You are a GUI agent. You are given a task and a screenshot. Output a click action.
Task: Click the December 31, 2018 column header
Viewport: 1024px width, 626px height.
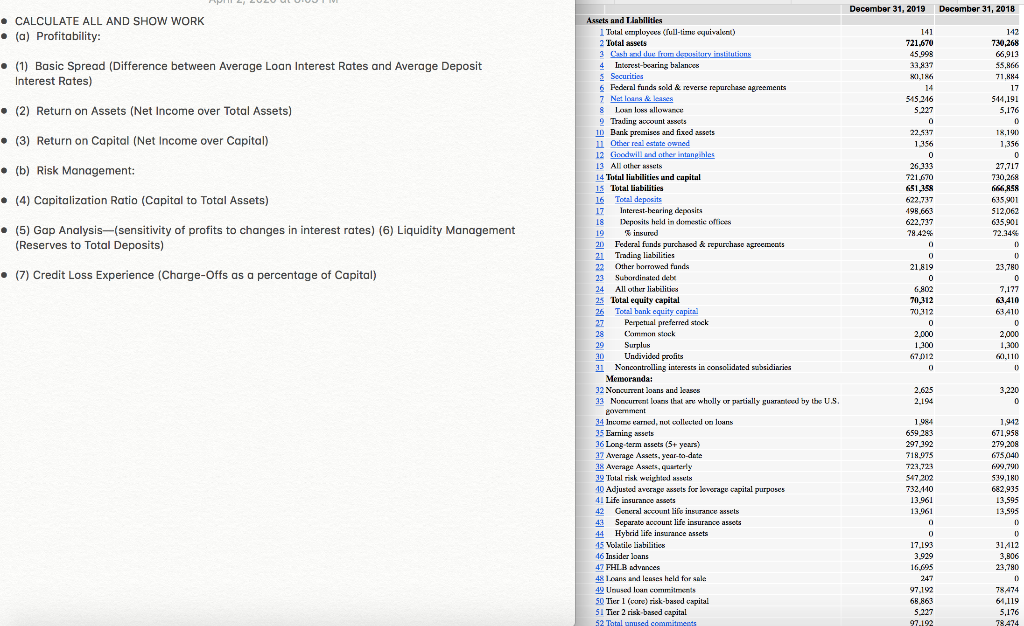click(977, 9)
